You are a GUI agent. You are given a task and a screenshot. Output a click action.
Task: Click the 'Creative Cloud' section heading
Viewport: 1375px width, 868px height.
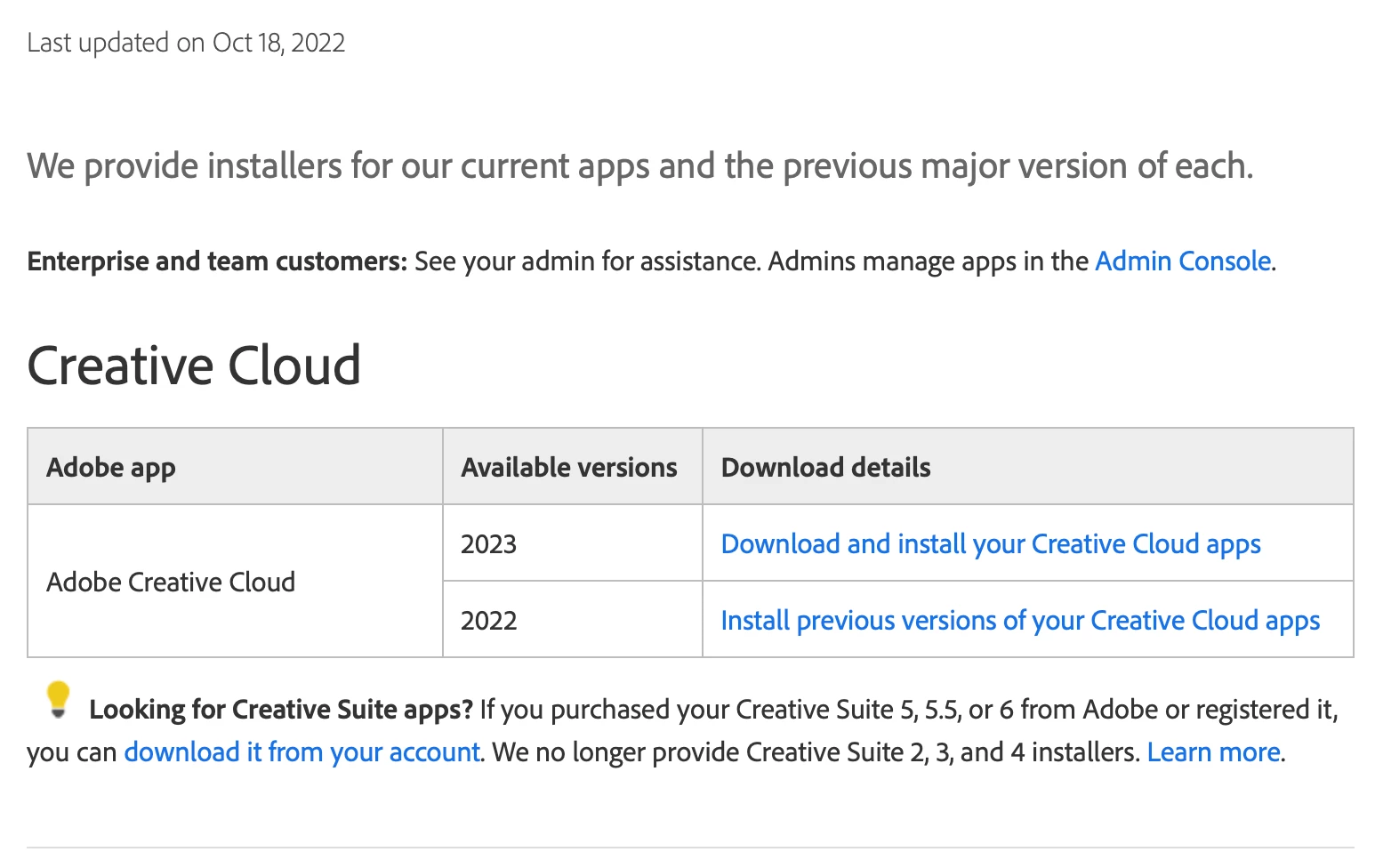coord(194,366)
